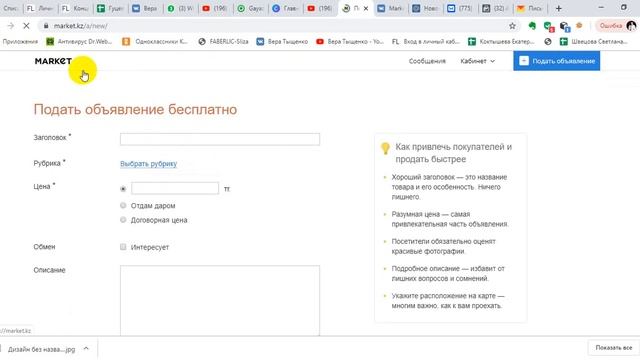640x360 pixels.
Task: Switch to the Спис tab
Action: [10, 8]
